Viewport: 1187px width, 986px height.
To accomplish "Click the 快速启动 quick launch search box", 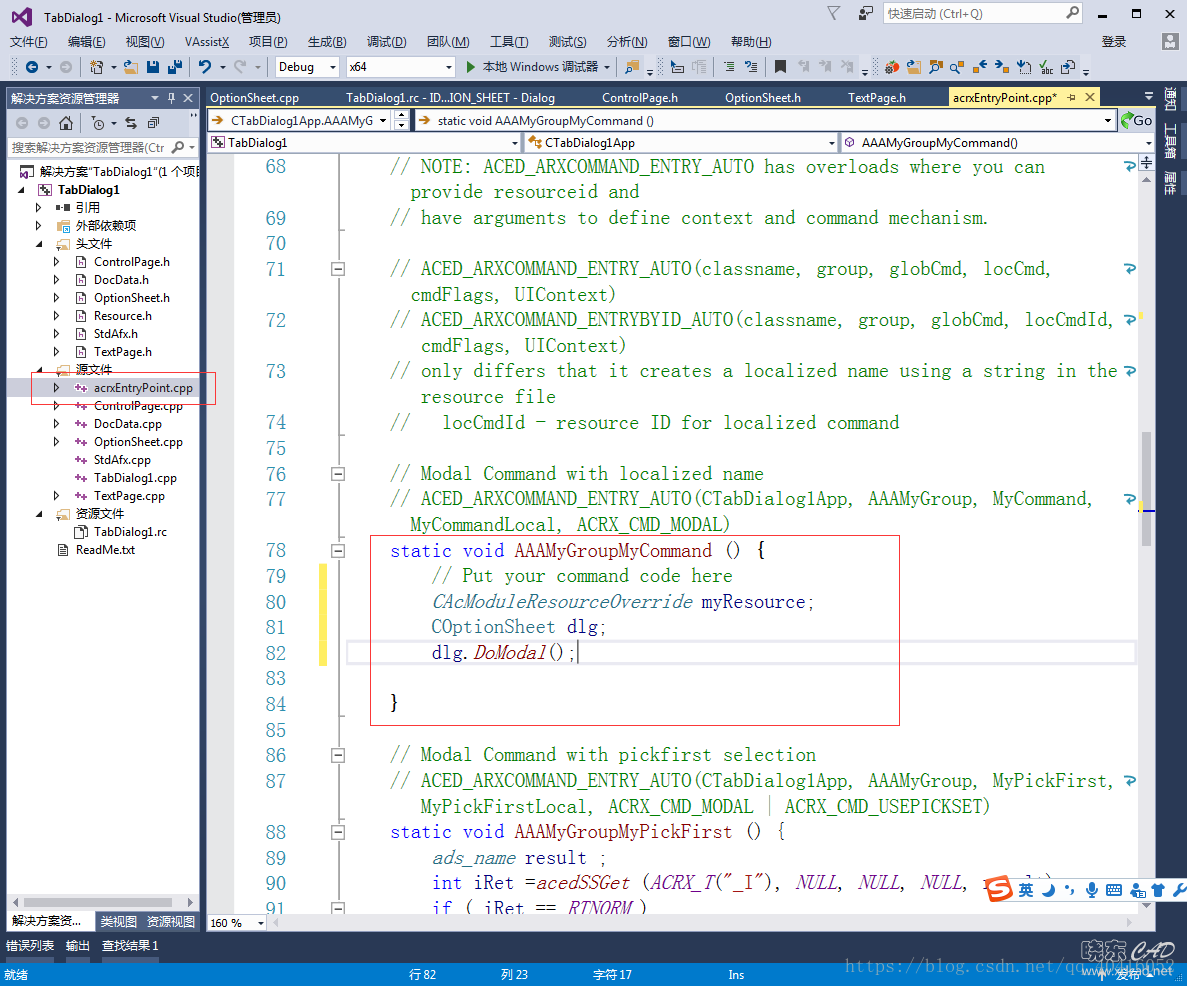I will point(982,14).
